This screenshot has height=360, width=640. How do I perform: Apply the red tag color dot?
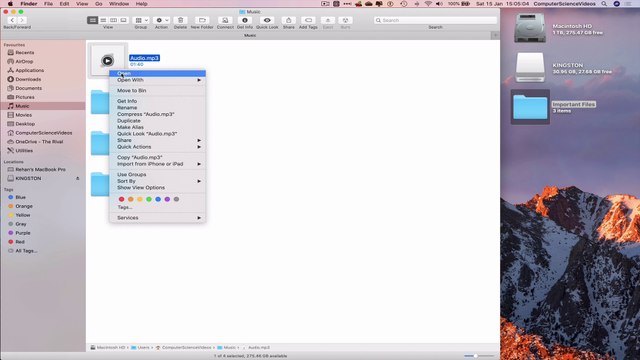(x=122, y=199)
